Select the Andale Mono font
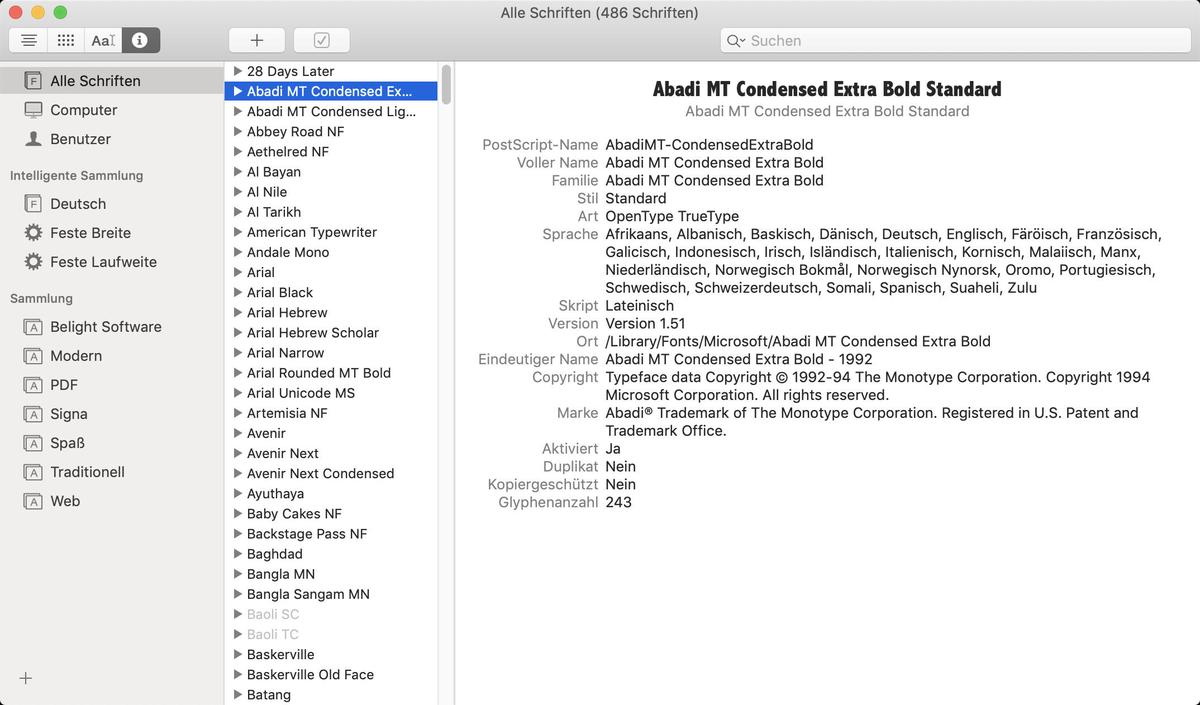This screenshot has width=1200, height=705. (331, 252)
